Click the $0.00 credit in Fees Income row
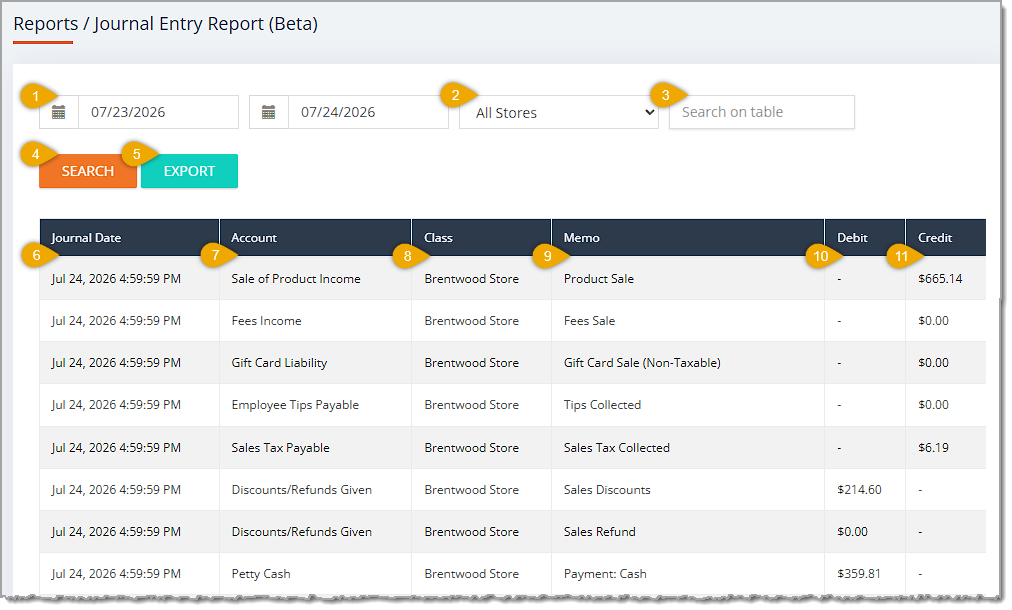The height and width of the screenshot is (610, 1012). coord(933,321)
